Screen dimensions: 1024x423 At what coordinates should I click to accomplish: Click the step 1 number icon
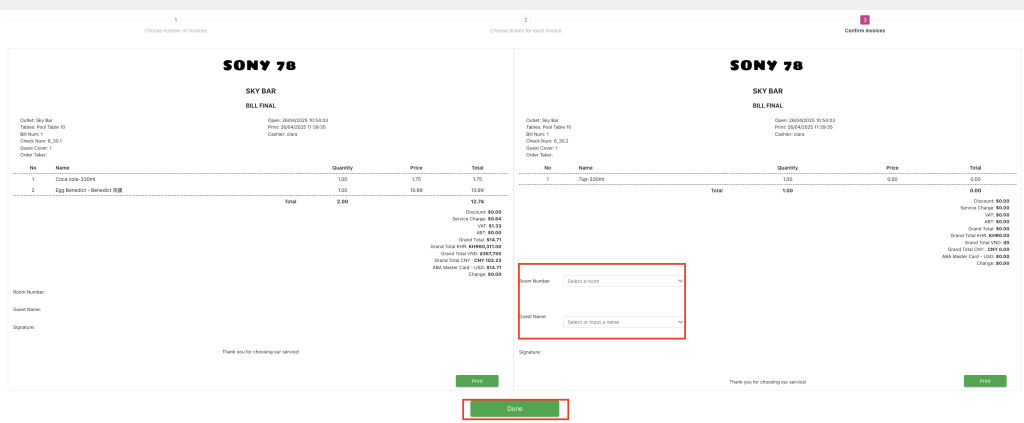[x=176, y=20]
